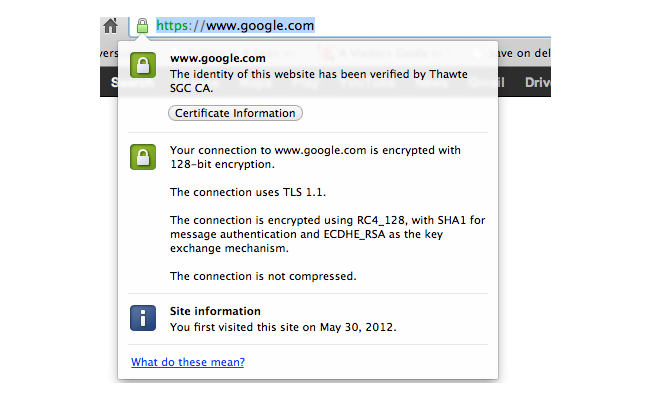This screenshot has height=400, width=652.
Task: Click the 'connection uses TLS 1.1' text
Action: pyautogui.click(x=248, y=192)
